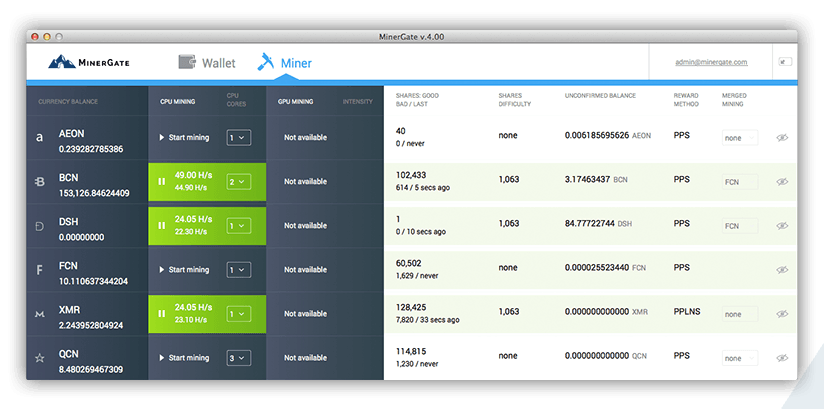The image size is (824, 409).
Task: Open DSH CPU cores dropdown
Action: point(239,226)
